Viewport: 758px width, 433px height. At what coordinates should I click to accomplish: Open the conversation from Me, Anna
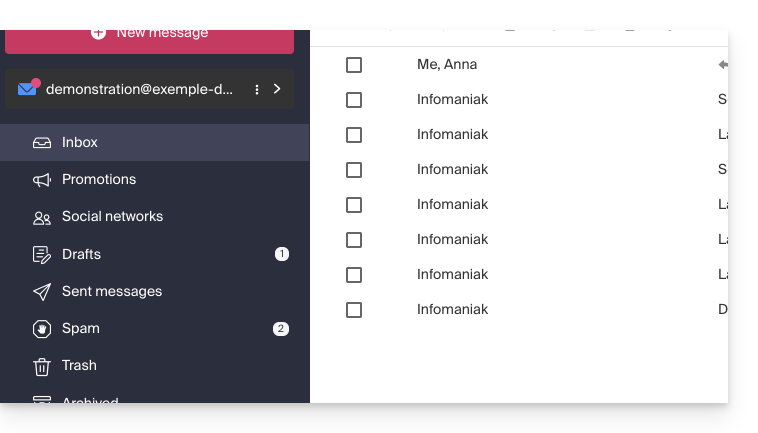tap(447, 65)
